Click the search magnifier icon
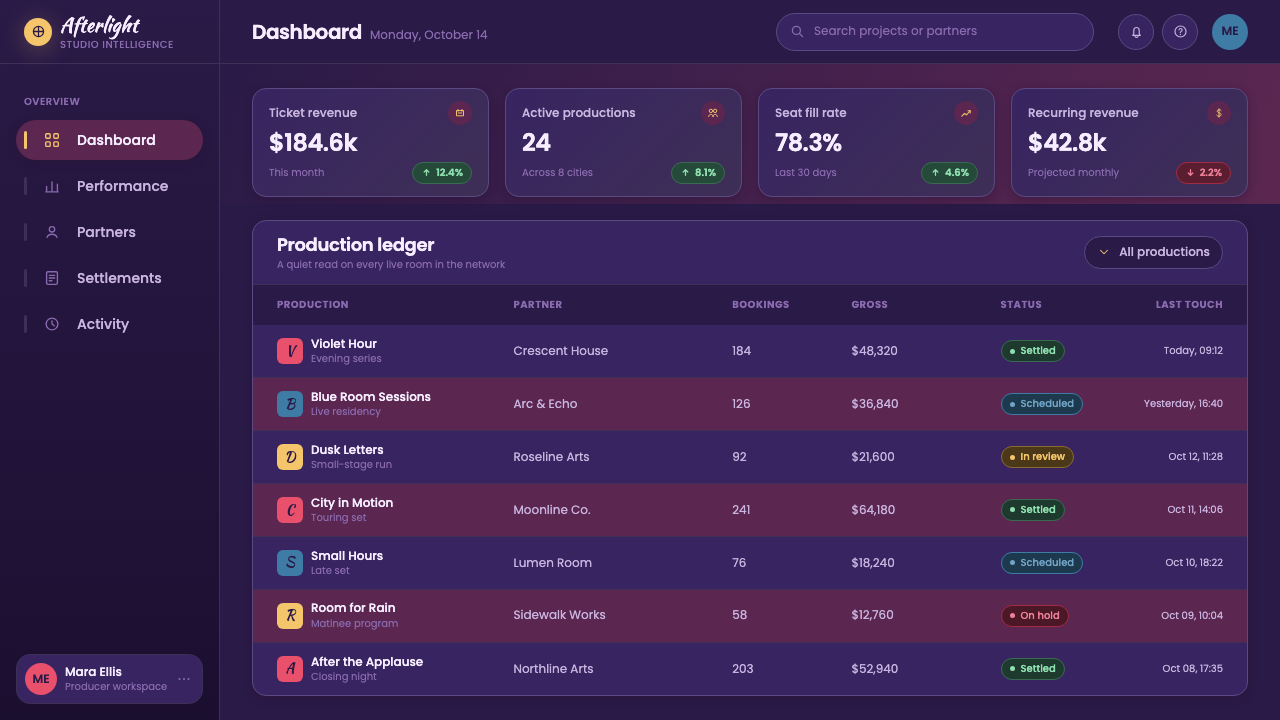1280x720 pixels. (x=797, y=32)
